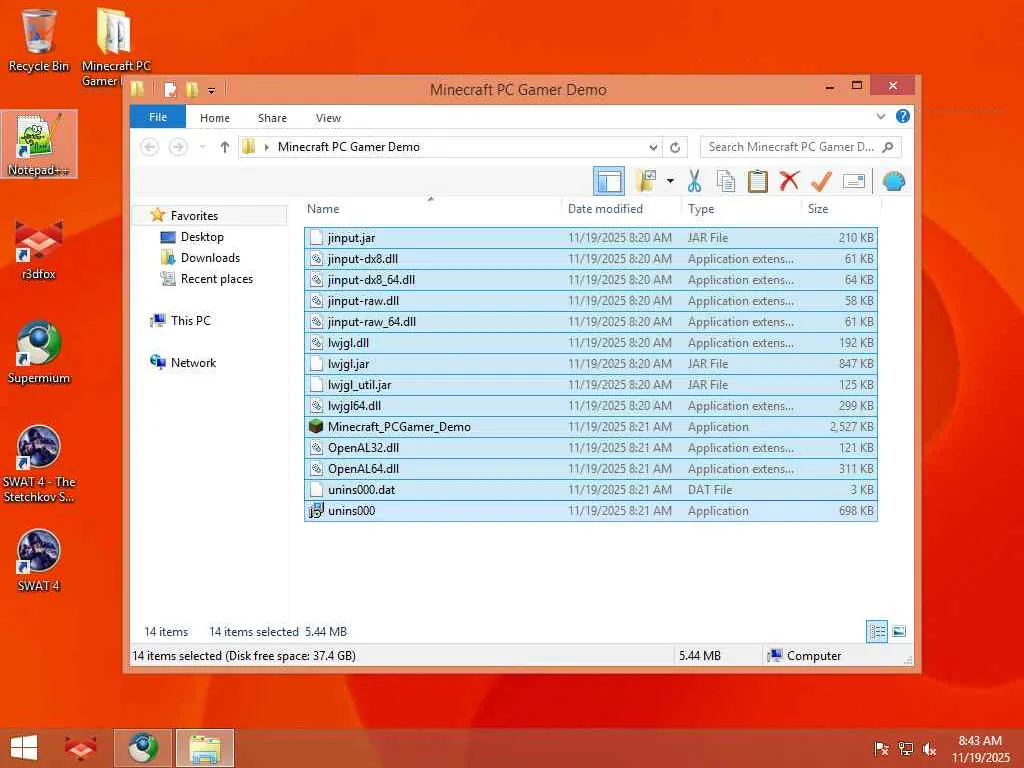
Task: Click the muted volume tray icon
Action: tap(930, 749)
